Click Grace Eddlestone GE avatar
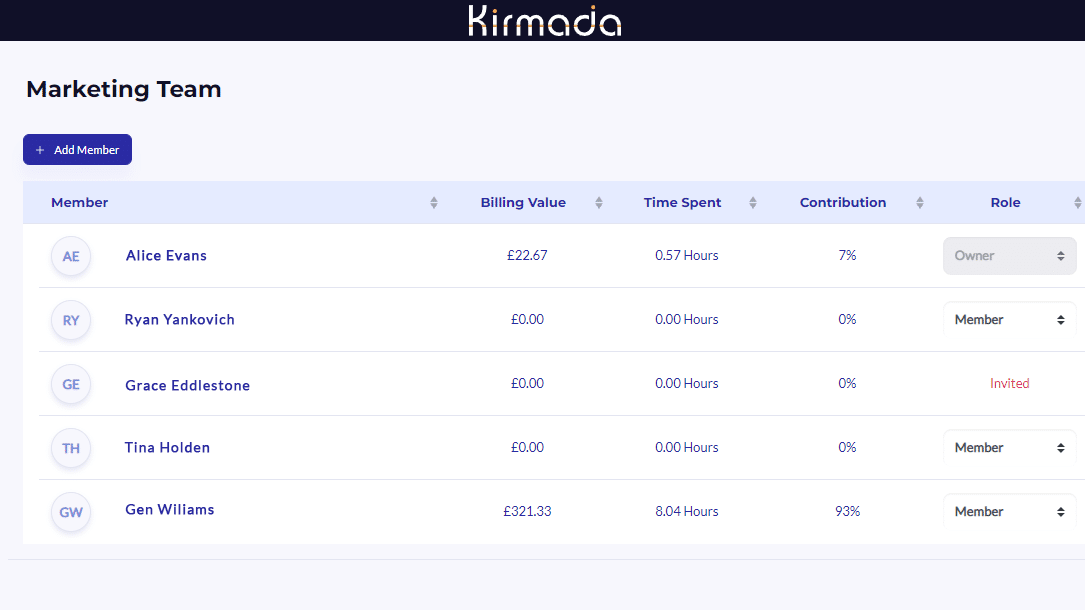Image resolution: width=1085 pixels, height=610 pixels. (x=71, y=384)
